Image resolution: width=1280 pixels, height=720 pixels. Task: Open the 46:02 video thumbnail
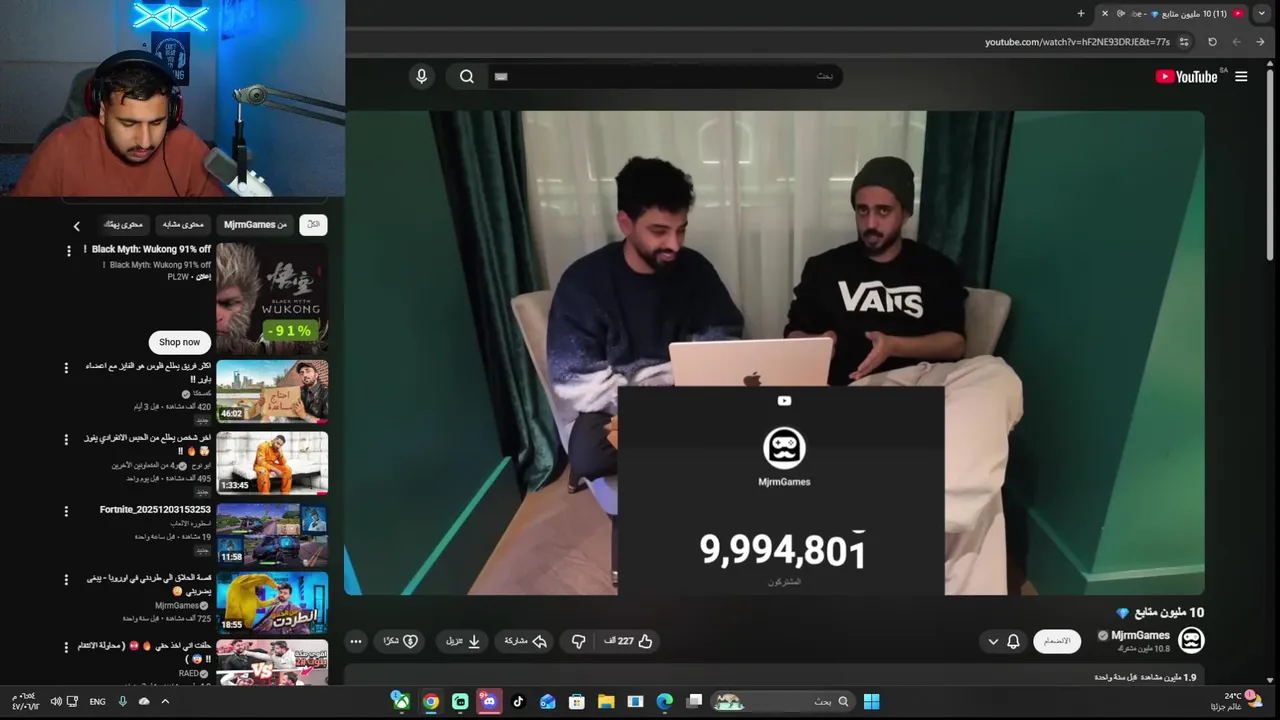[x=272, y=391]
